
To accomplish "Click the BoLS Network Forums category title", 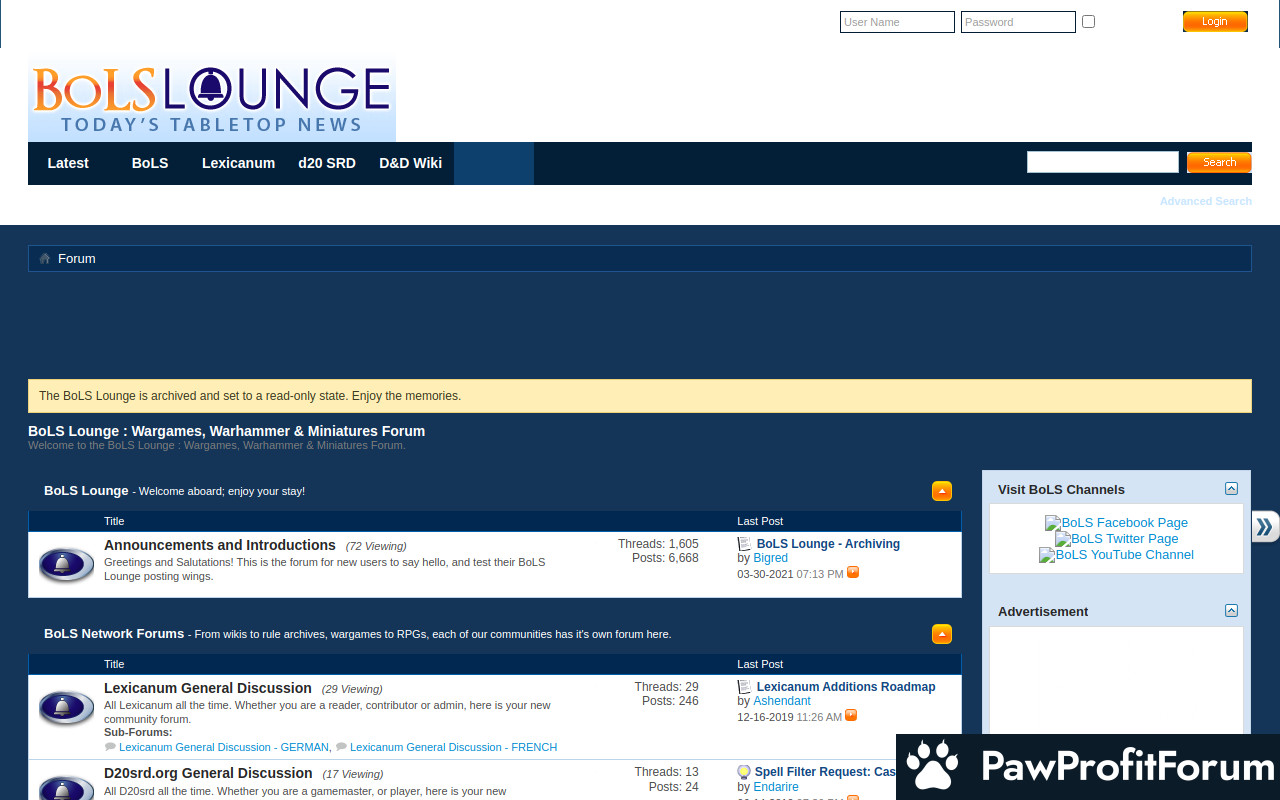I will [x=114, y=634].
